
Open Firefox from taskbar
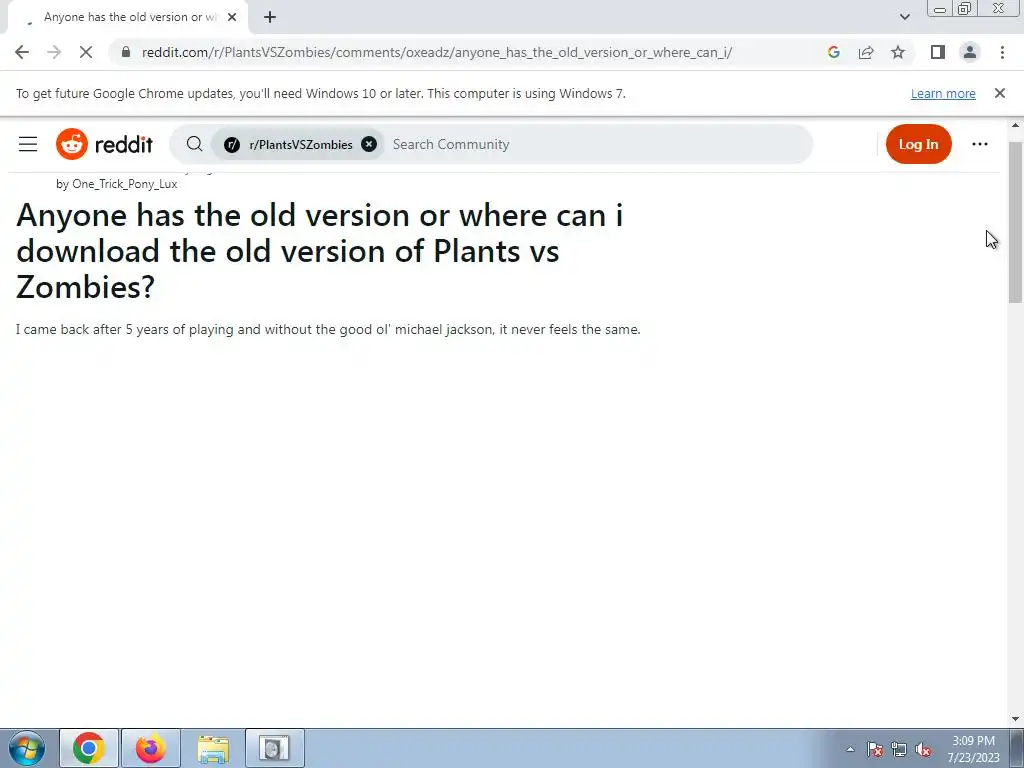click(x=150, y=748)
